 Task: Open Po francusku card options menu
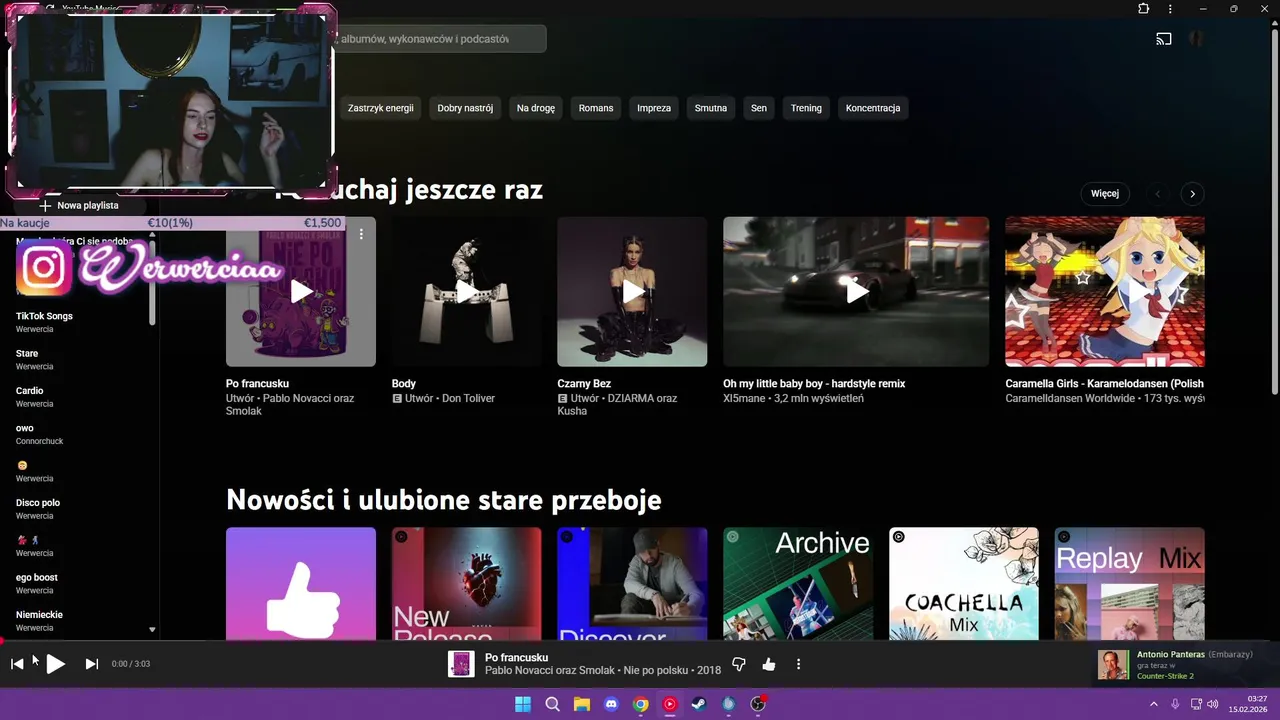361,233
